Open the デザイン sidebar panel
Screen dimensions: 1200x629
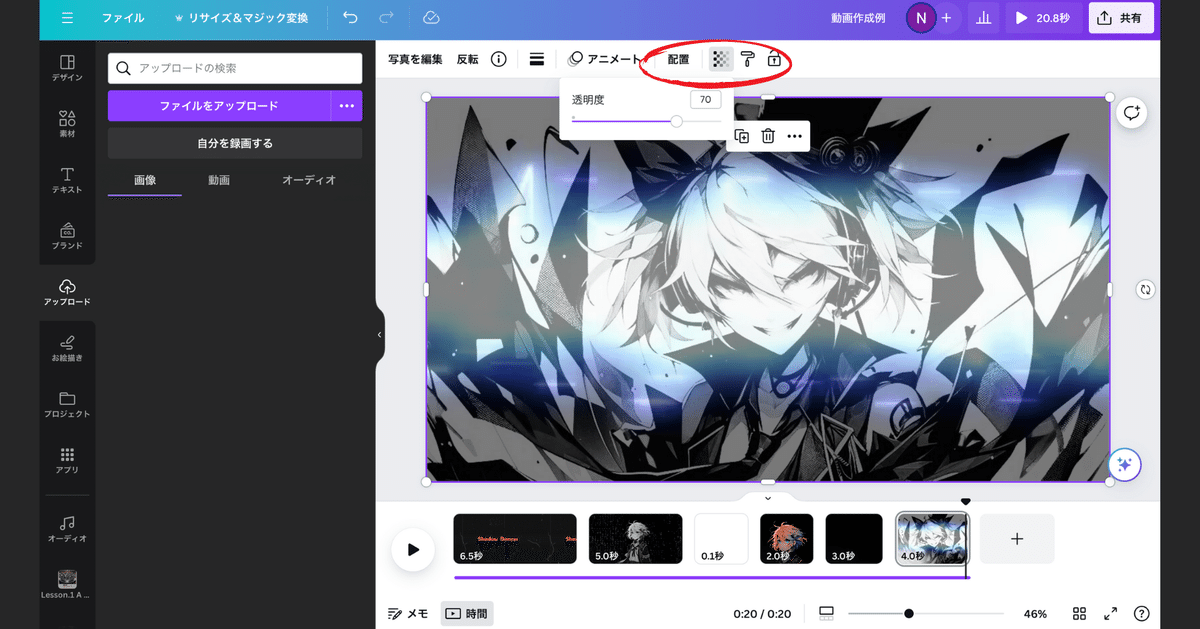click(68, 68)
